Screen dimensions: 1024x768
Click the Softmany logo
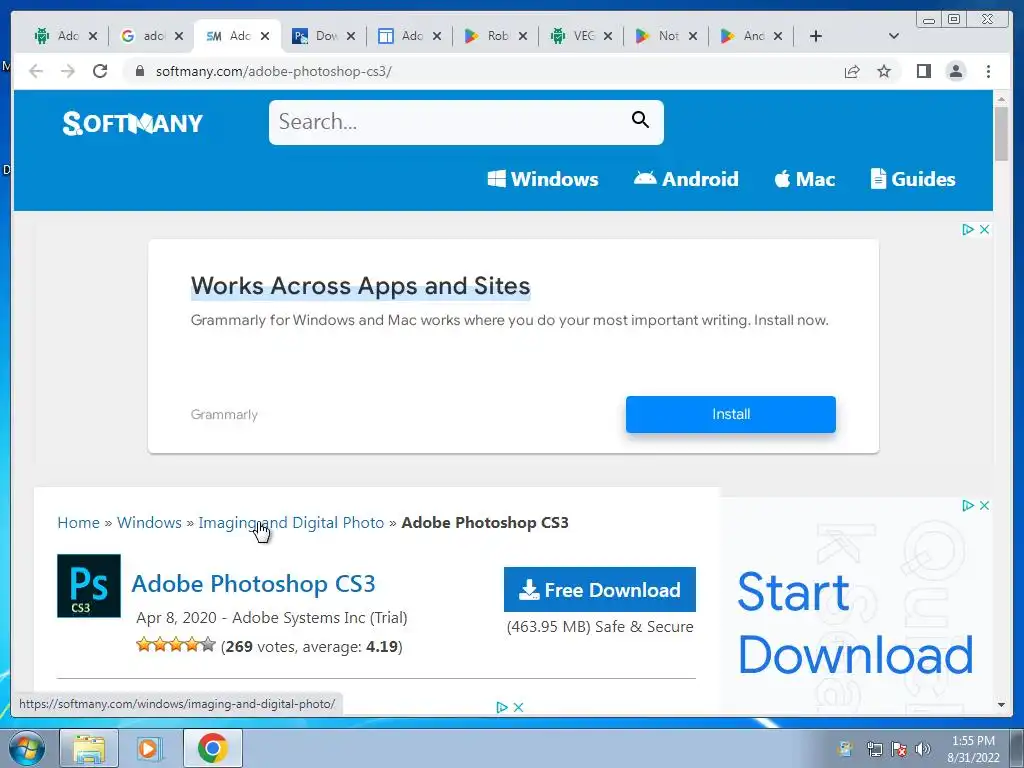point(133,123)
